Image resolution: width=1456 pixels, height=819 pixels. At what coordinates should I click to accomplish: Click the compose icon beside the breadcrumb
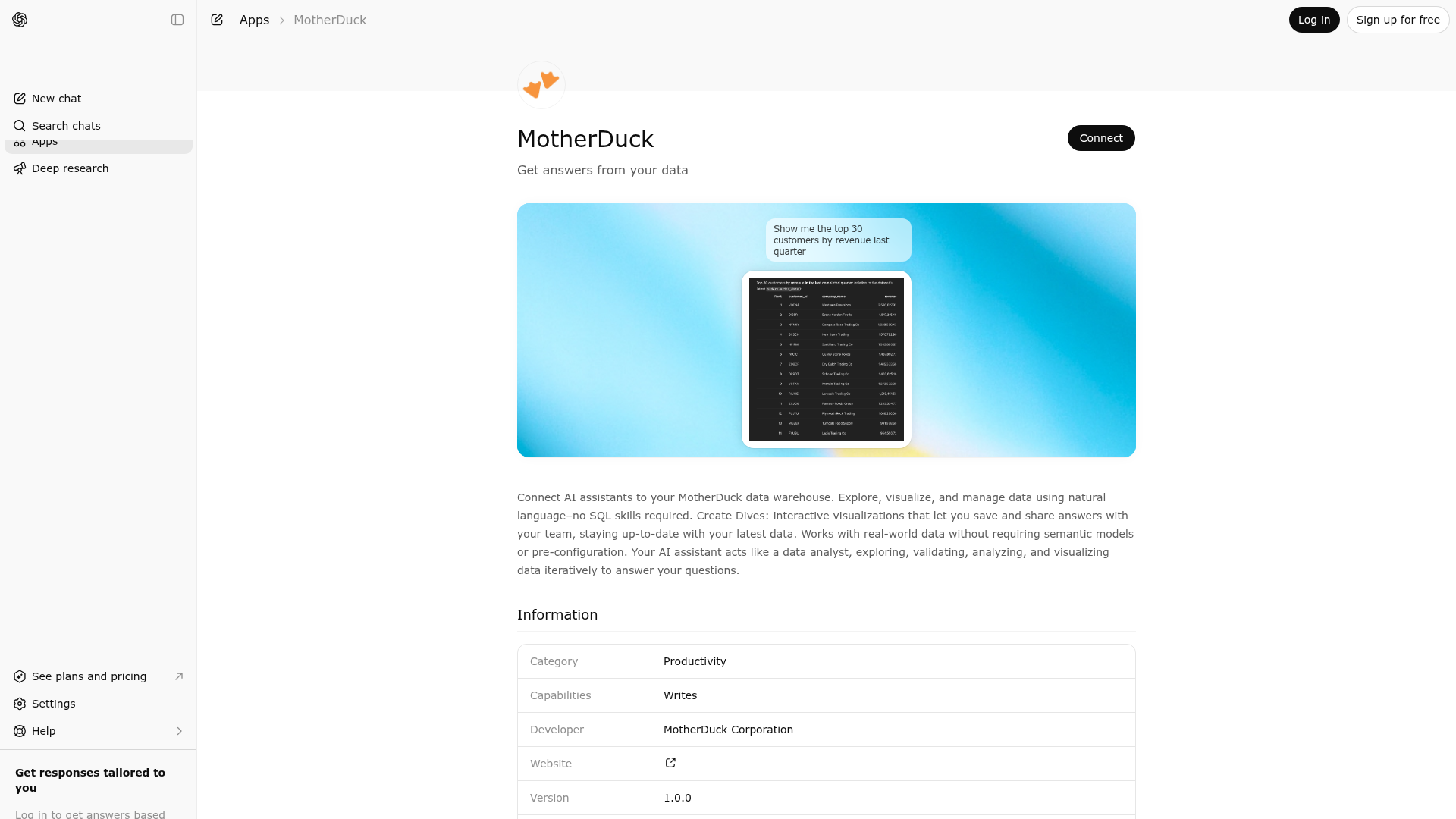[x=217, y=20]
